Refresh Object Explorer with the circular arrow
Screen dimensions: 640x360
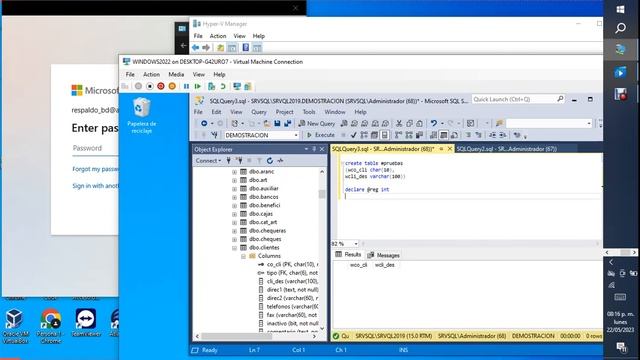tap(269, 161)
